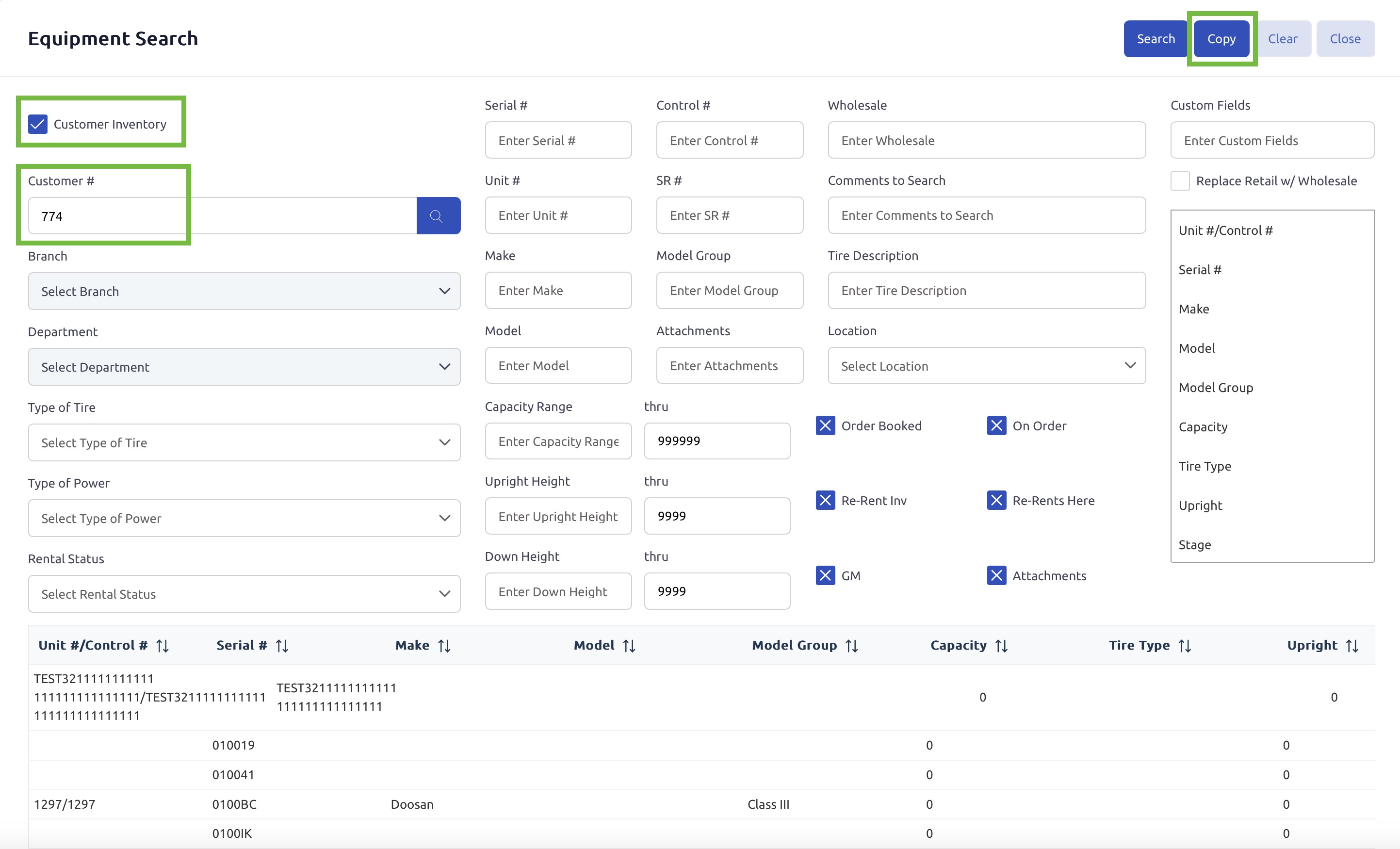
Task: Sort by Tire Type column arrows
Action: point(1185,646)
